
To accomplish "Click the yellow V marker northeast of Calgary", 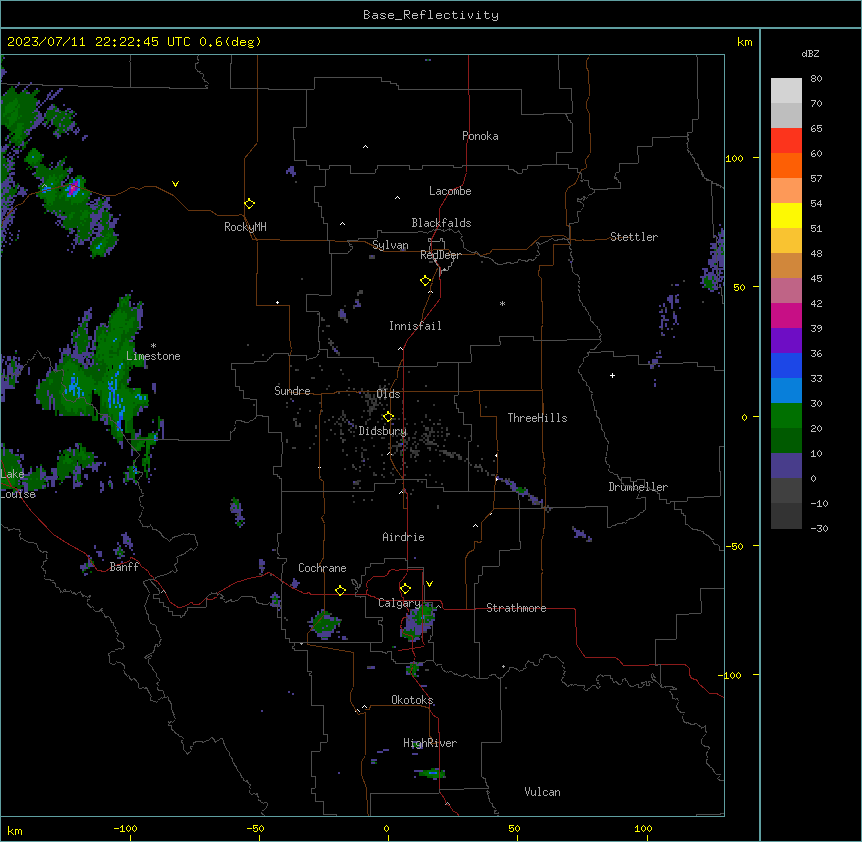I will tap(429, 584).
